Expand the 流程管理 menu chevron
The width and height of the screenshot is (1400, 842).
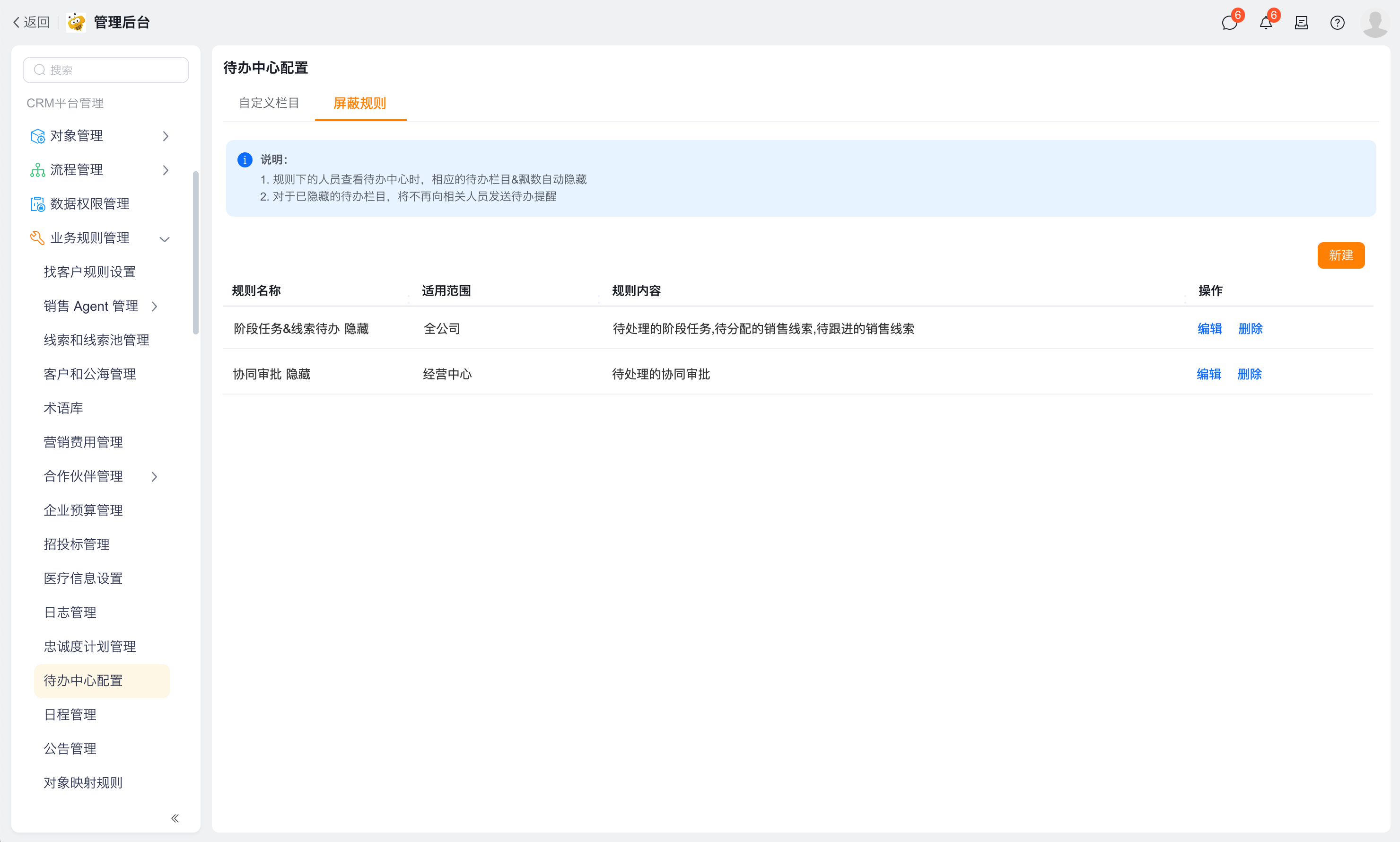tap(165, 170)
